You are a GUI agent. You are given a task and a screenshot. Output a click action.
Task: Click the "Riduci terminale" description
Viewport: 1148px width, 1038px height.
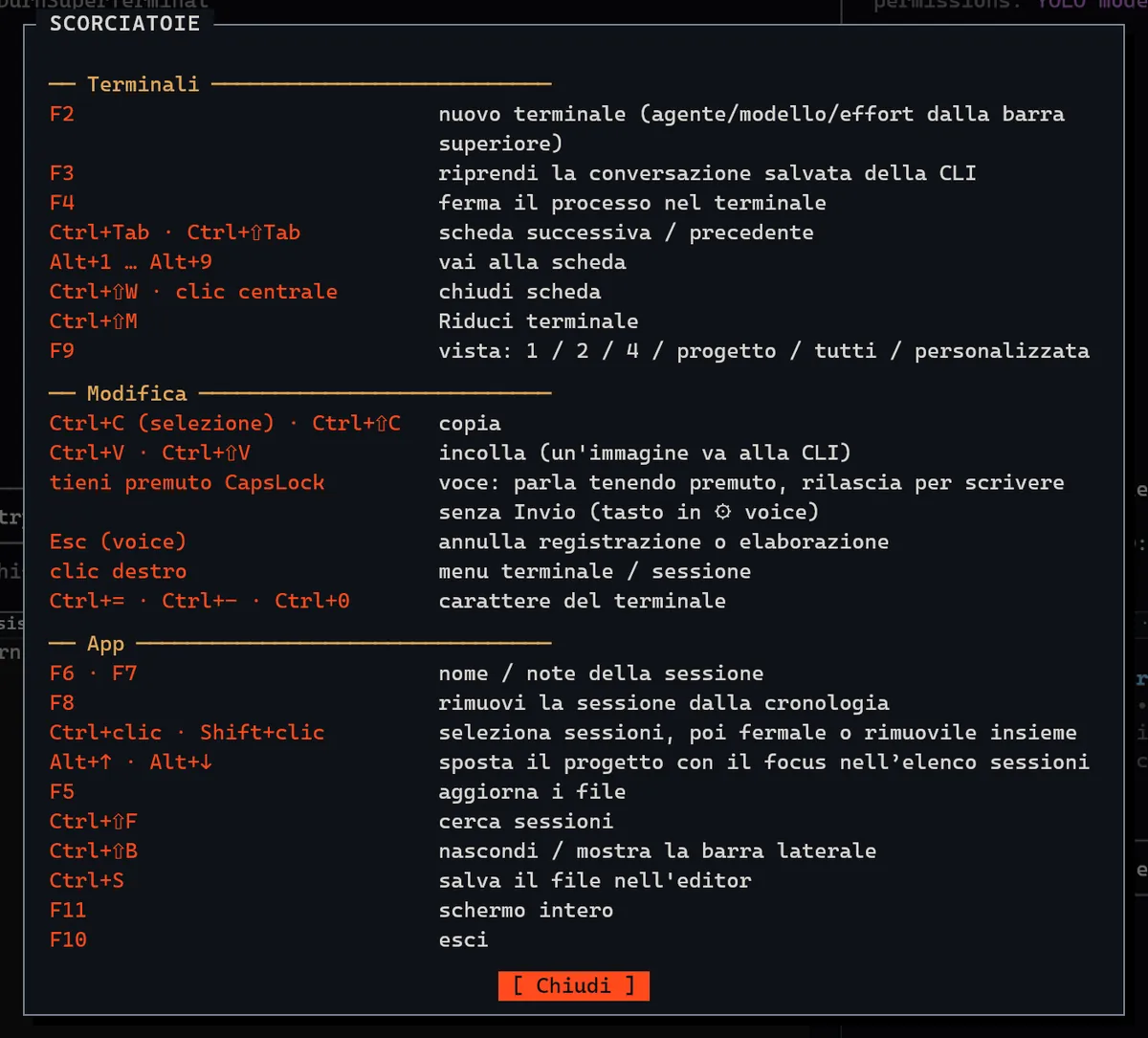tap(539, 321)
